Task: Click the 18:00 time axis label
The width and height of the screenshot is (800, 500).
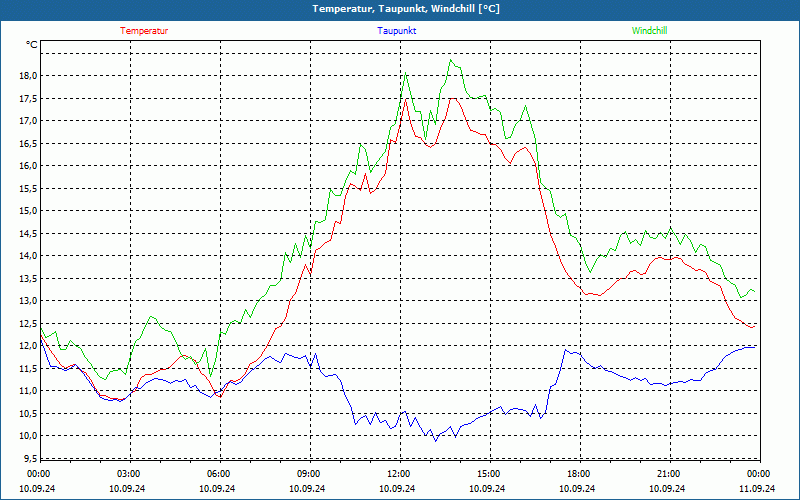Action: pos(578,474)
